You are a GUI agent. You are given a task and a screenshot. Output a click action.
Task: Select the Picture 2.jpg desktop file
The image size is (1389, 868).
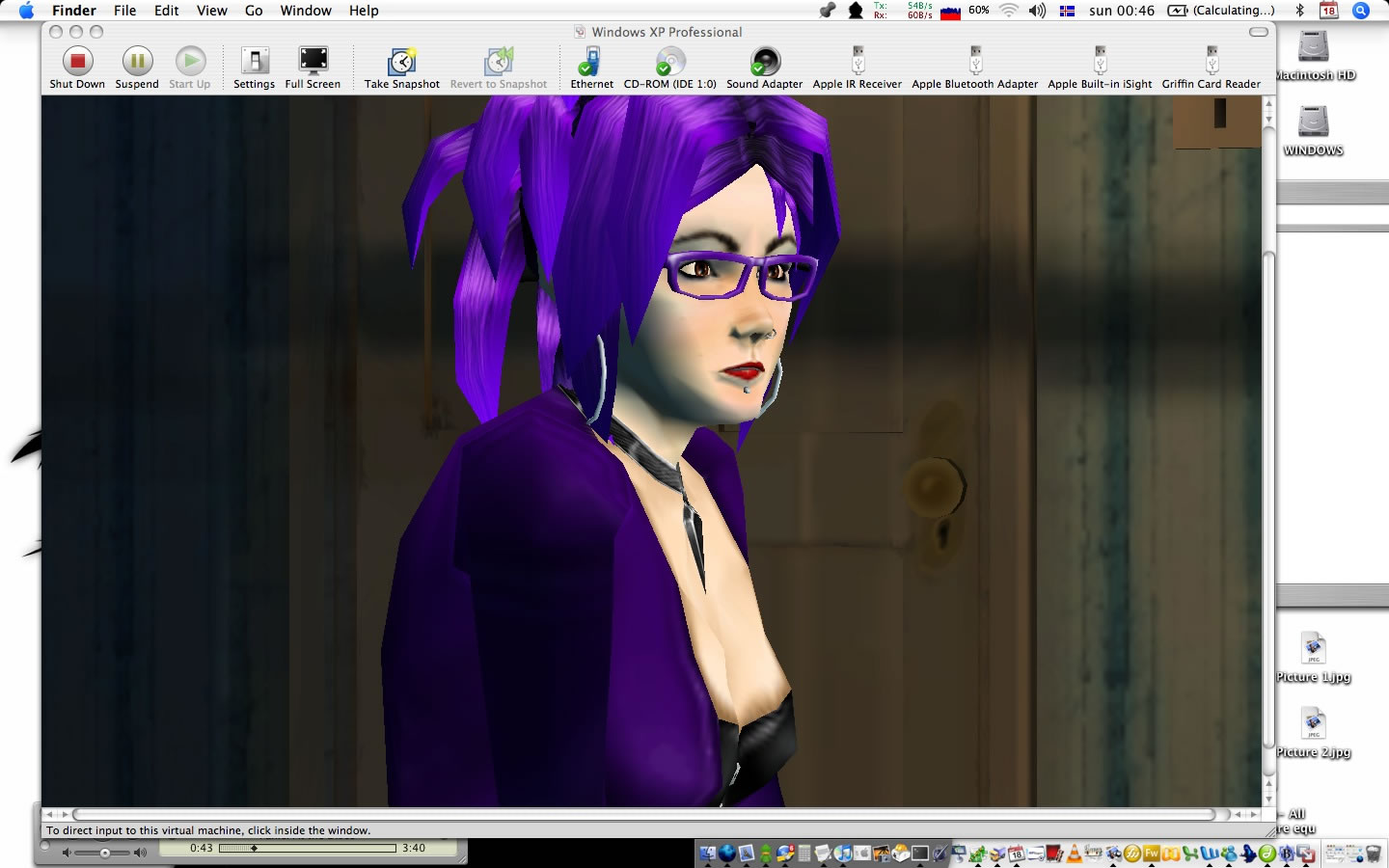point(1314,733)
